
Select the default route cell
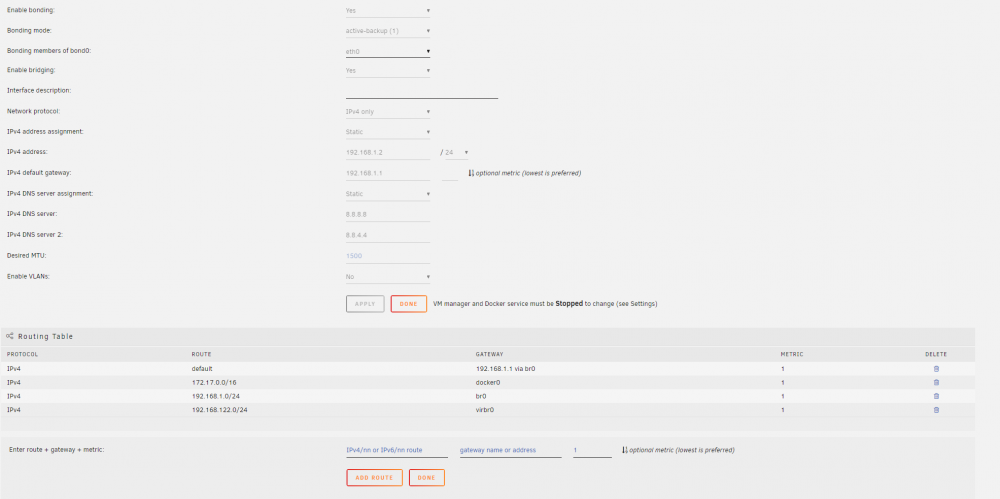point(202,369)
